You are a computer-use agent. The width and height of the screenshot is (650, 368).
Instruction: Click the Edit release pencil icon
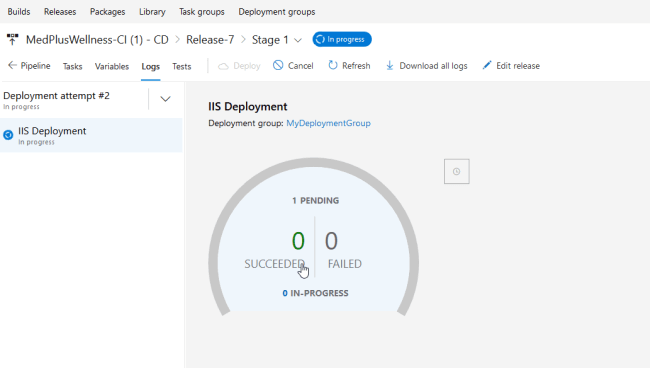pos(487,65)
